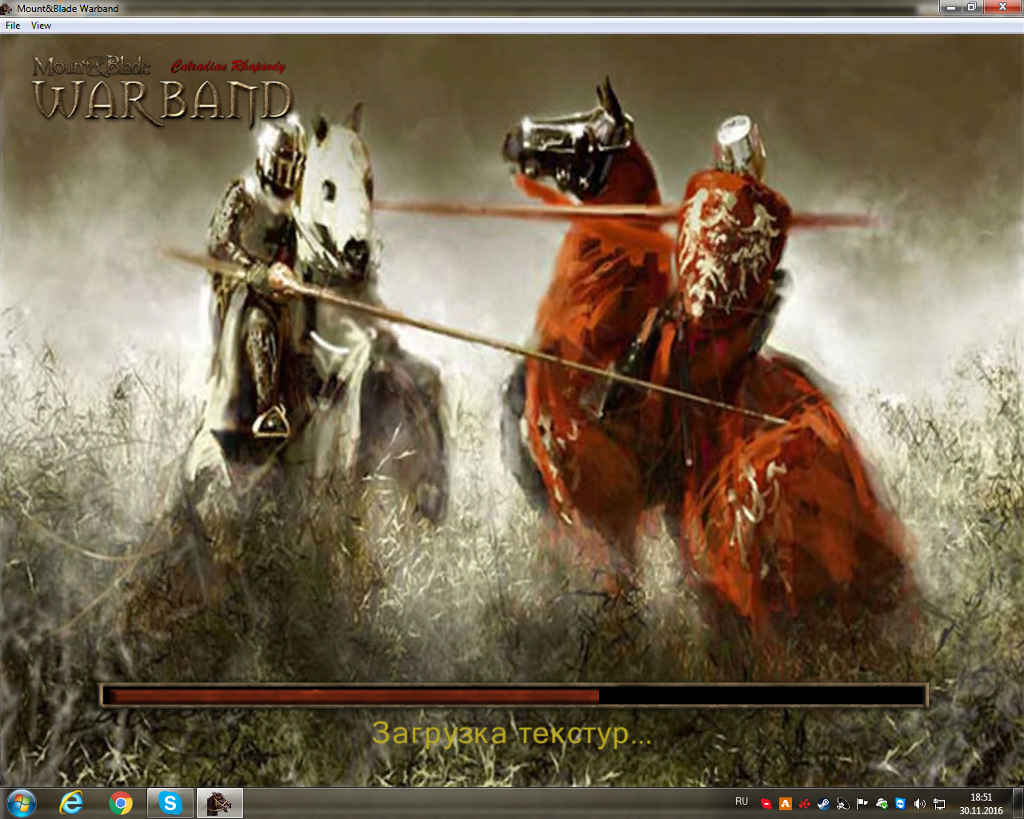
Task: Open the Steam tray icon
Action: click(x=823, y=803)
